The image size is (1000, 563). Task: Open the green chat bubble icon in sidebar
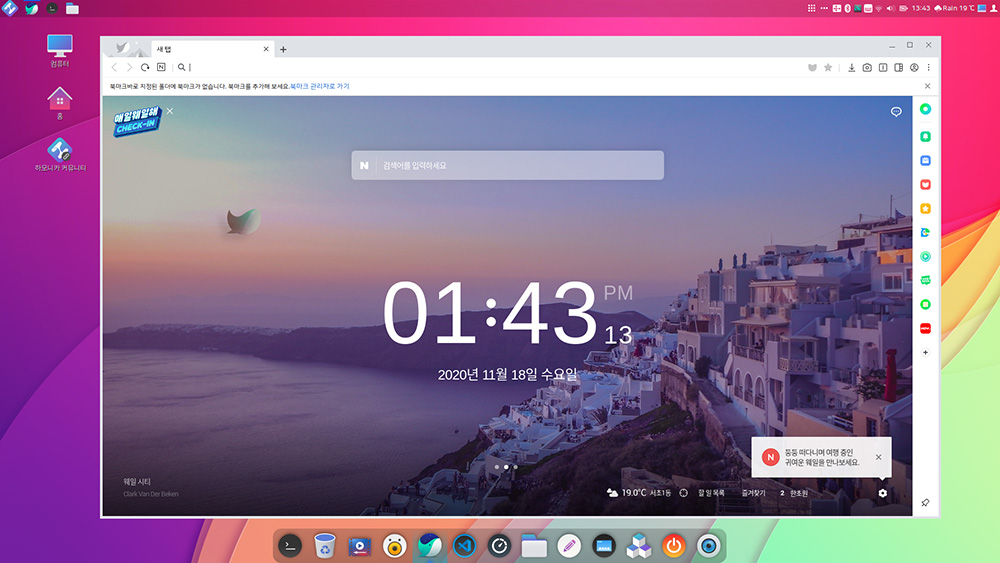click(925, 280)
